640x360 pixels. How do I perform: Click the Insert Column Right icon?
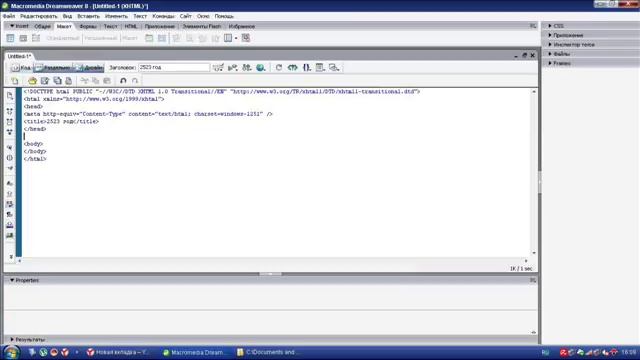(x=216, y=38)
